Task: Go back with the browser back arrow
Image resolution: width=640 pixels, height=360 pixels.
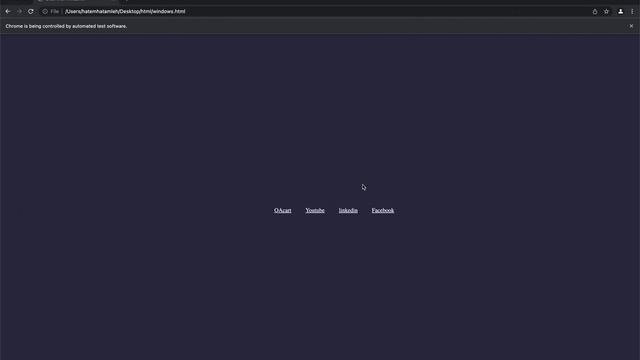Action: point(8,11)
